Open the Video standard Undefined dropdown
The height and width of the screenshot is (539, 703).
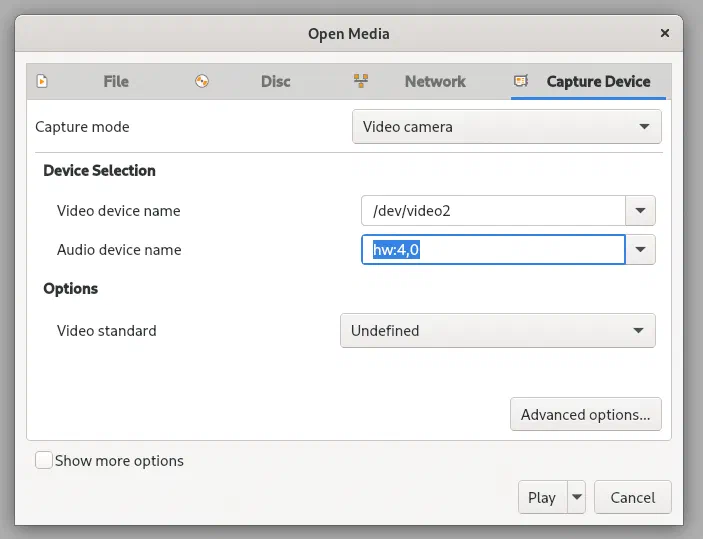coord(498,330)
